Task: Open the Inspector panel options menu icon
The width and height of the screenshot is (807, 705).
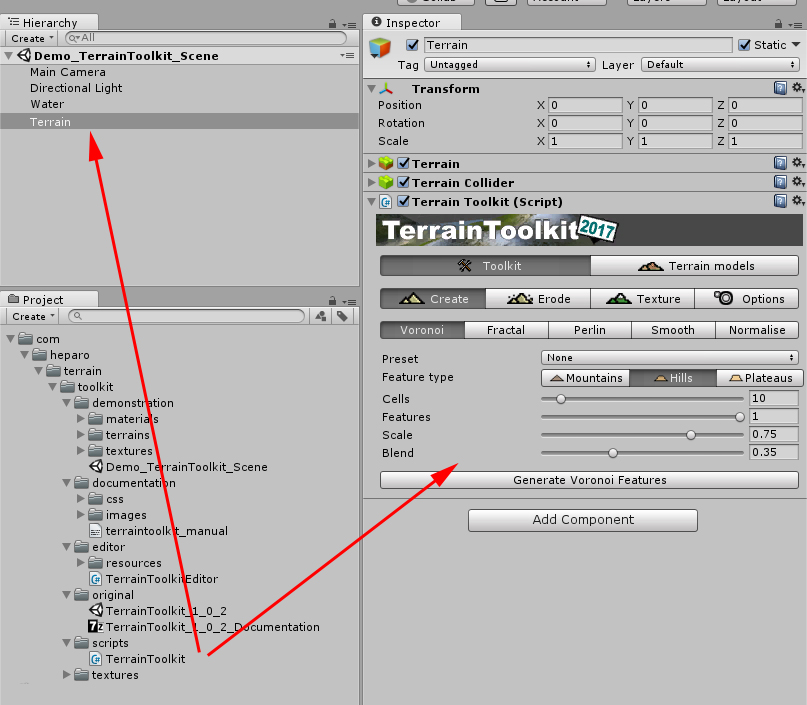Action: [x=795, y=24]
